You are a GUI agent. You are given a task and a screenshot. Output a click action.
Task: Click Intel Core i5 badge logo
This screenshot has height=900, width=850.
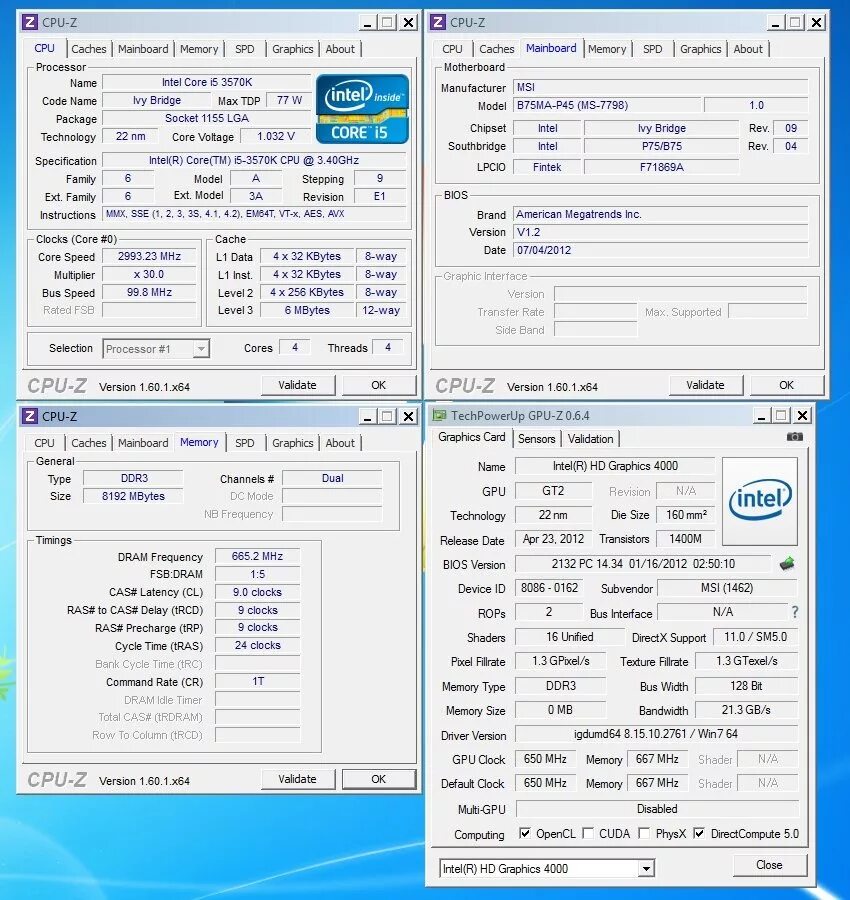click(x=362, y=109)
